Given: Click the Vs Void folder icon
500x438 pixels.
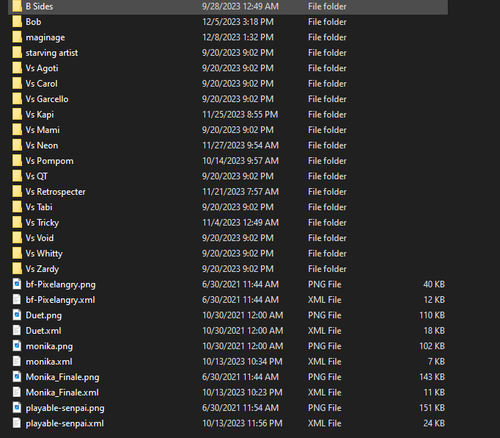Looking at the screenshot, I should pyautogui.click(x=17, y=238).
